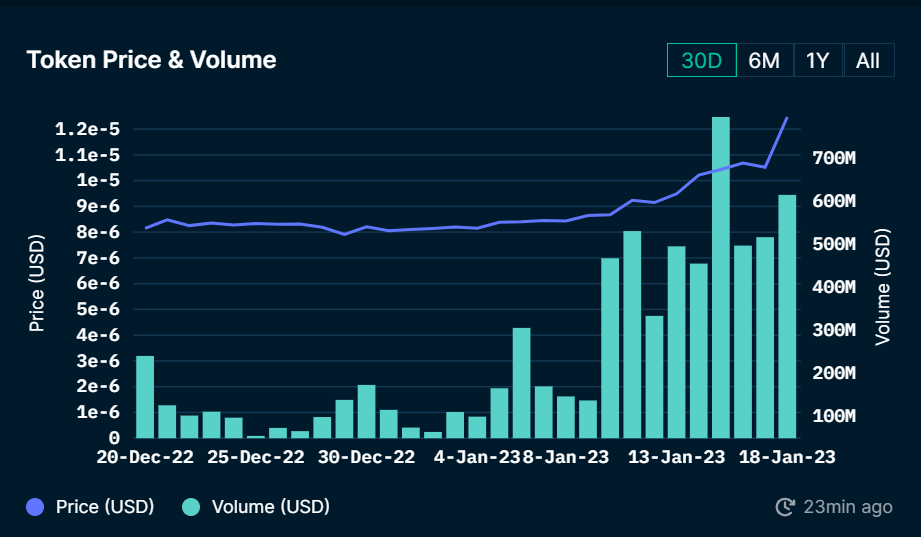Click the 1.2e-5 price axis label
This screenshot has height=537, width=921.
pyautogui.click(x=88, y=129)
